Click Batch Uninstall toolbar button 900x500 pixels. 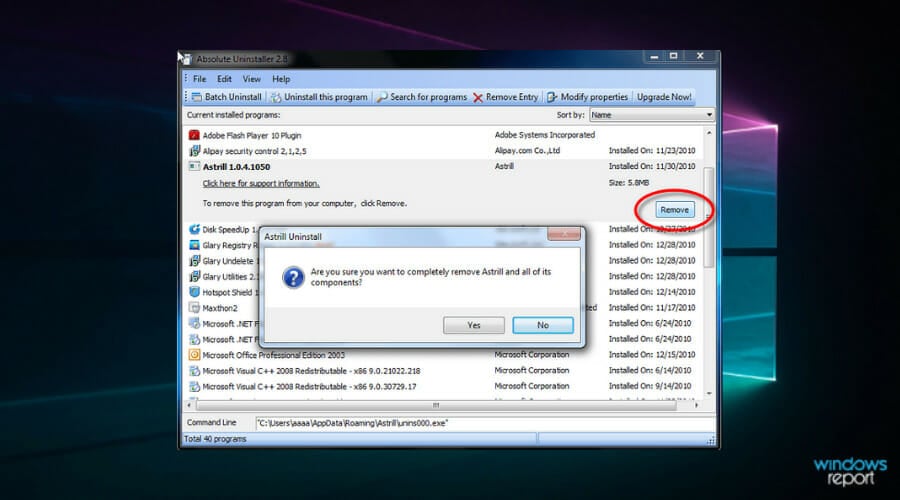(227, 97)
